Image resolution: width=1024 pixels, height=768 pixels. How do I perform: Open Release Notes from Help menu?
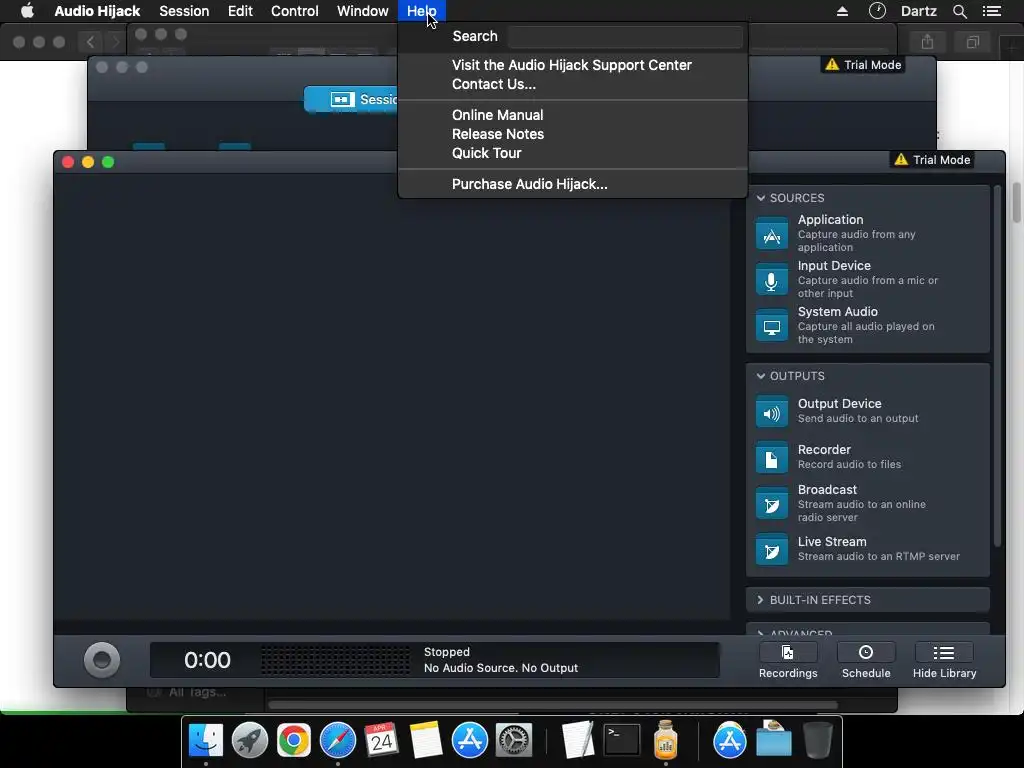498,134
